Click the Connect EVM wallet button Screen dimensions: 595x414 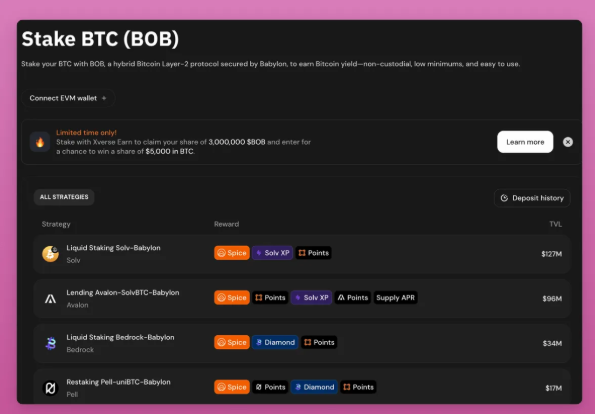pyautogui.click(x=68, y=98)
